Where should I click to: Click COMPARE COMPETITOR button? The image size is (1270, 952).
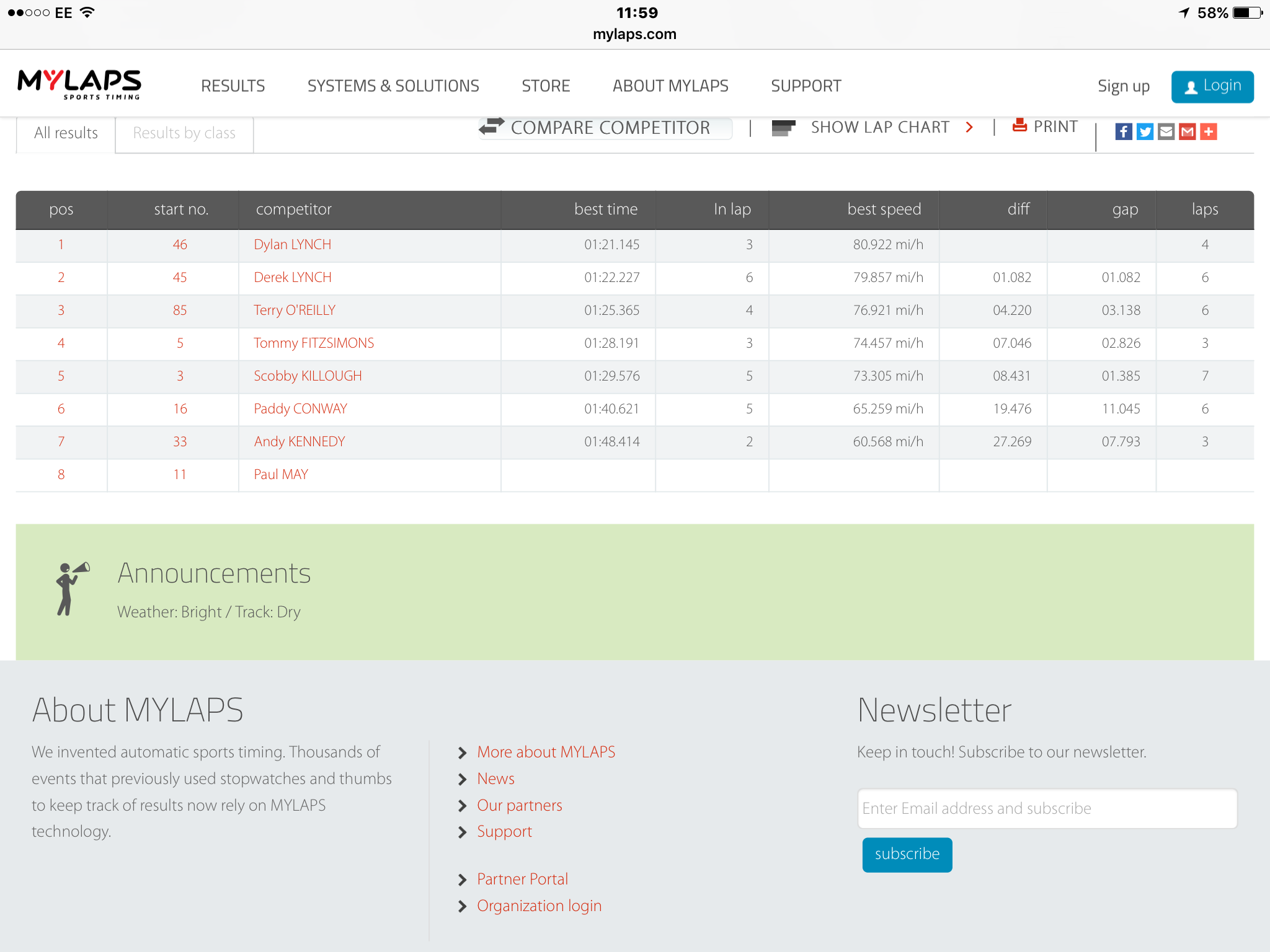pyautogui.click(x=605, y=128)
